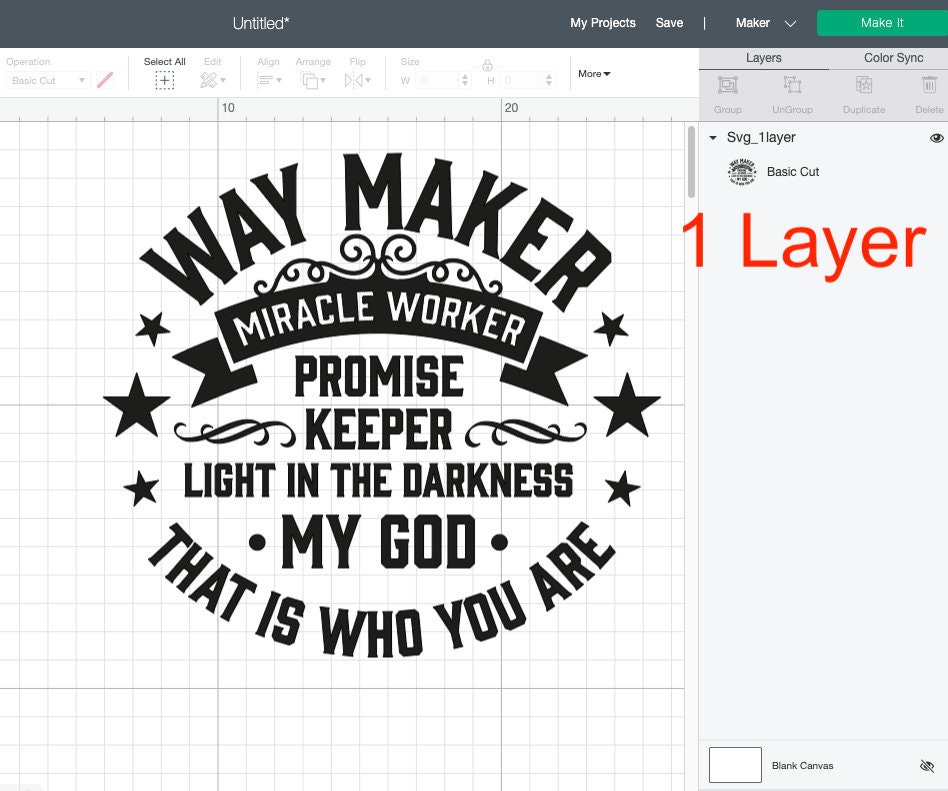The image size is (948, 791).
Task: Click the green Make It button
Action: point(881,23)
